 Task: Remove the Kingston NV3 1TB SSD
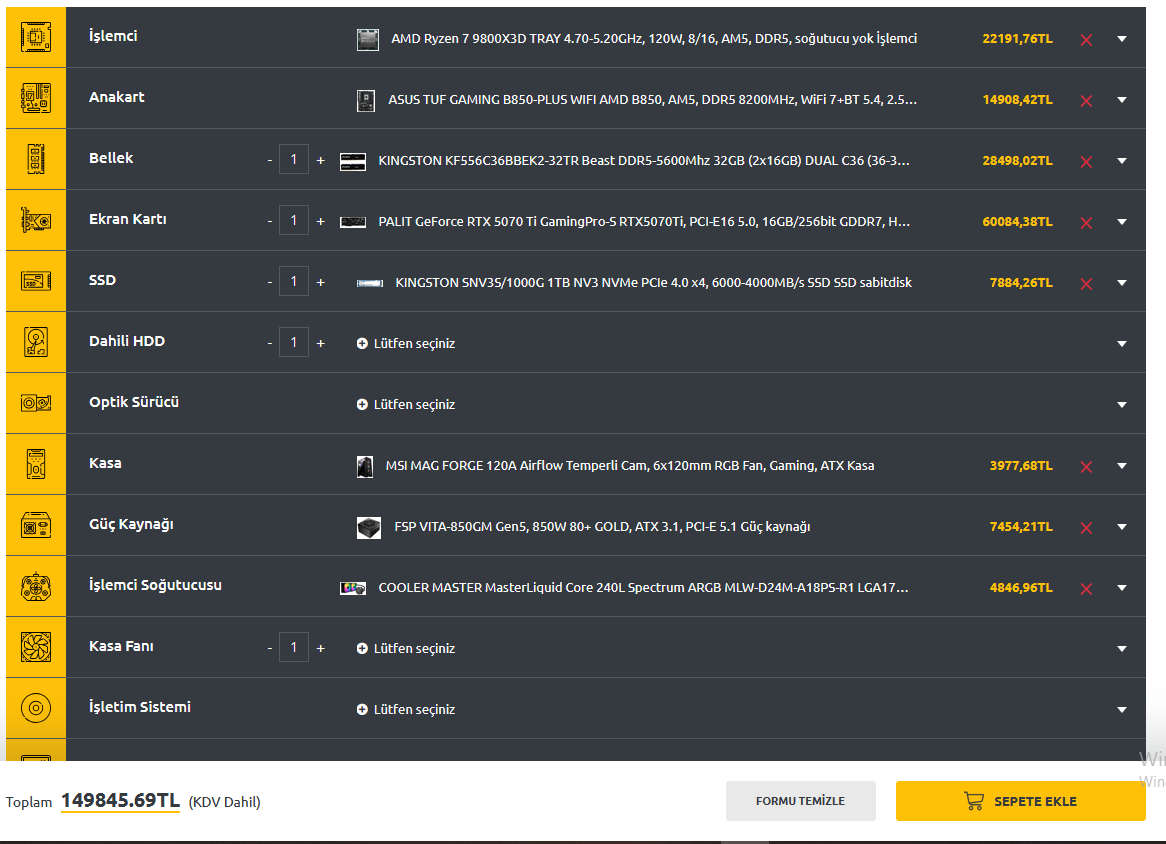[x=1086, y=284]
